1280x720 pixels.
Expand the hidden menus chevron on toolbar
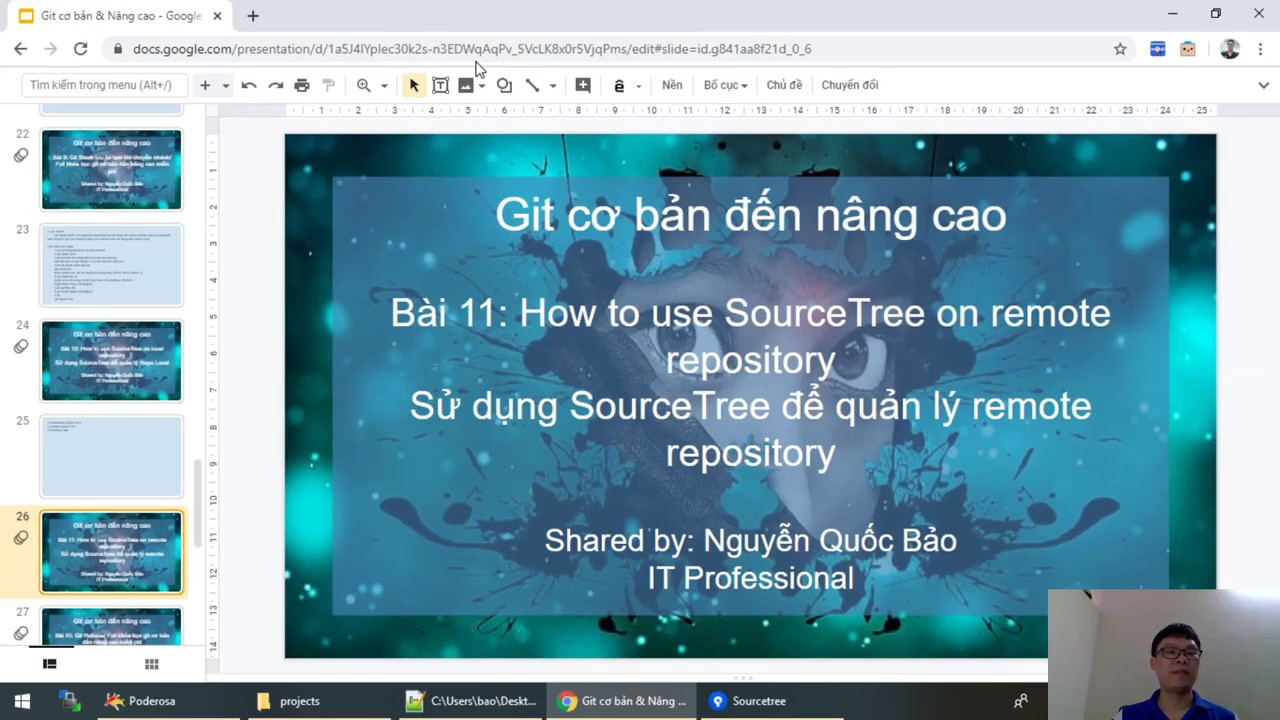tap(1263, 85)
